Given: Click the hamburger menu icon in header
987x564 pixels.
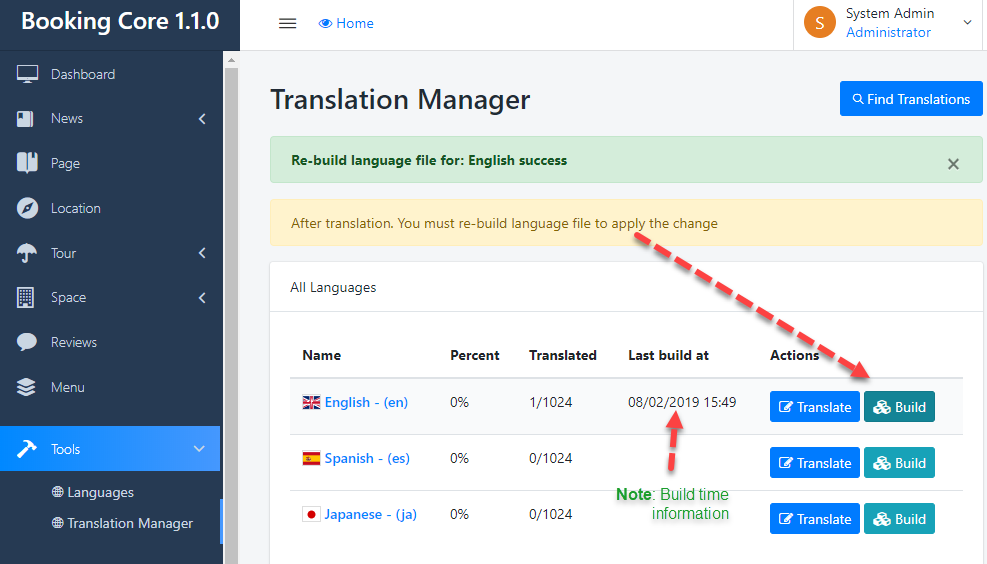Looking at the screenshot, I should click(x=287, y=24).
